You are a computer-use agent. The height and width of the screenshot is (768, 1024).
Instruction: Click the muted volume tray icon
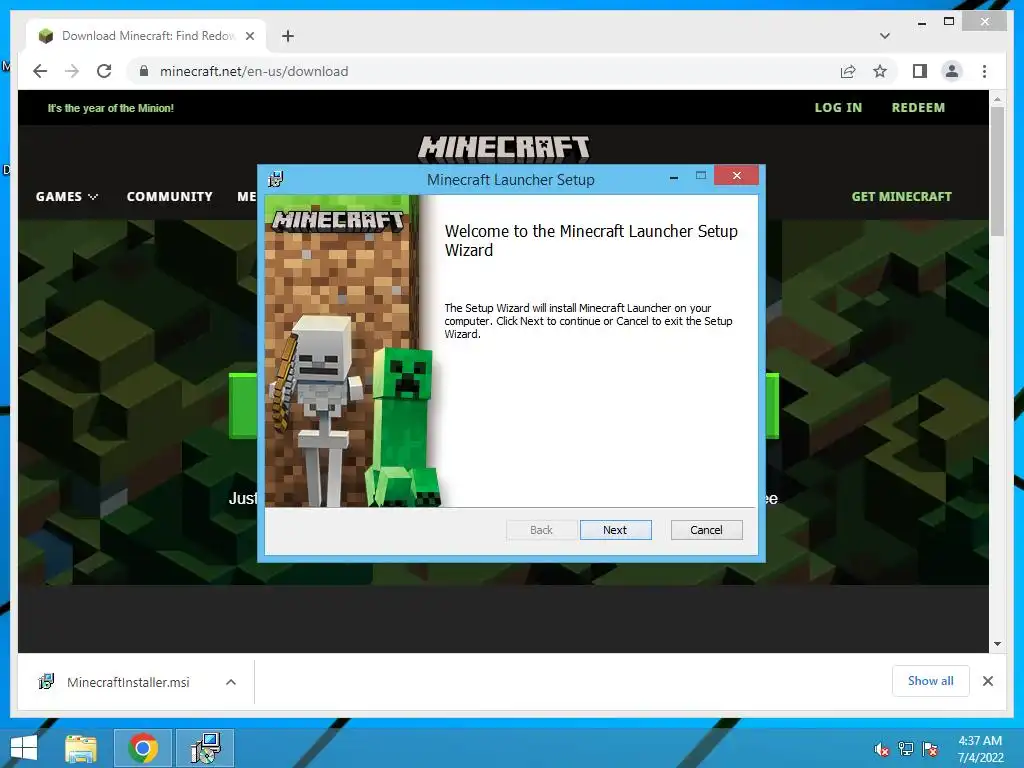coord(882,749)
